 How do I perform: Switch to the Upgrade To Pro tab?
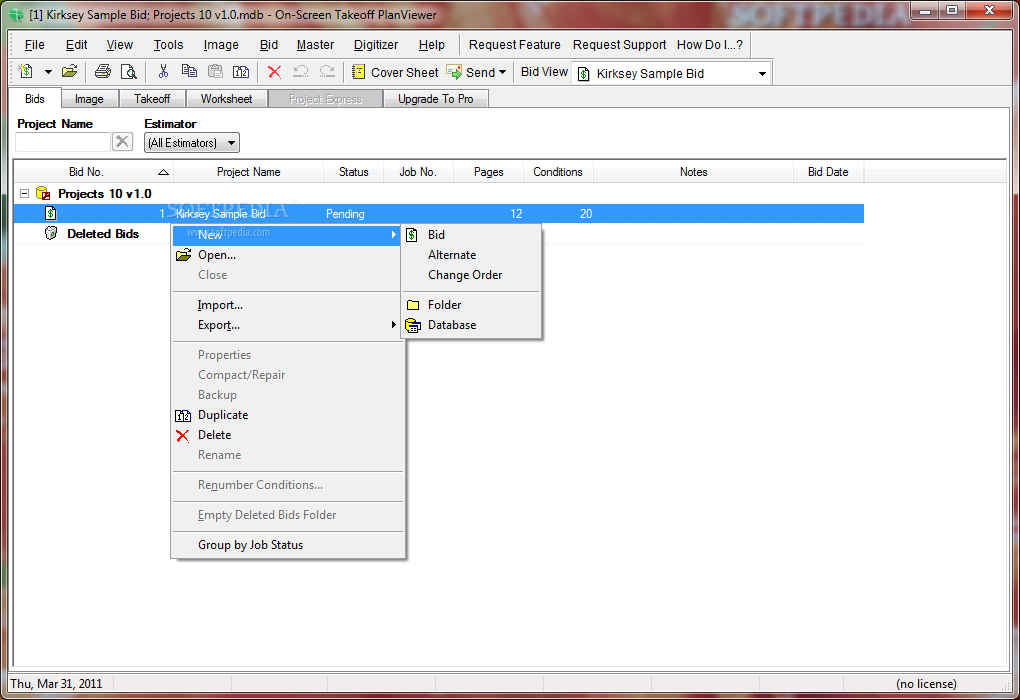point(436,99)
